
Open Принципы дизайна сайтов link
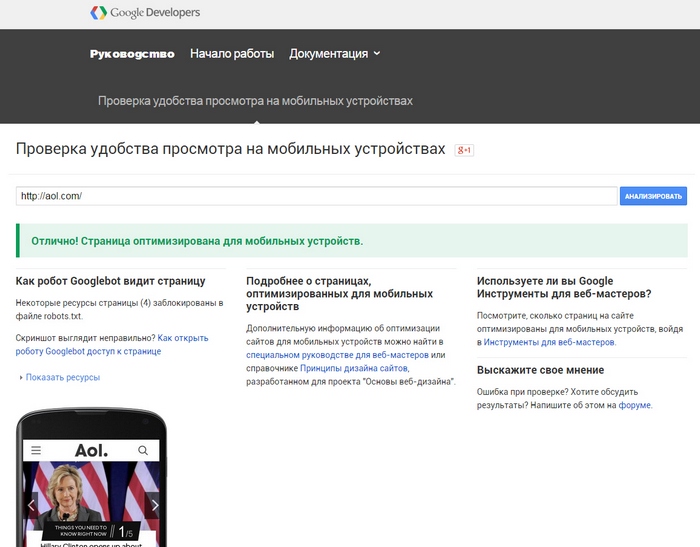click(354, 368)
